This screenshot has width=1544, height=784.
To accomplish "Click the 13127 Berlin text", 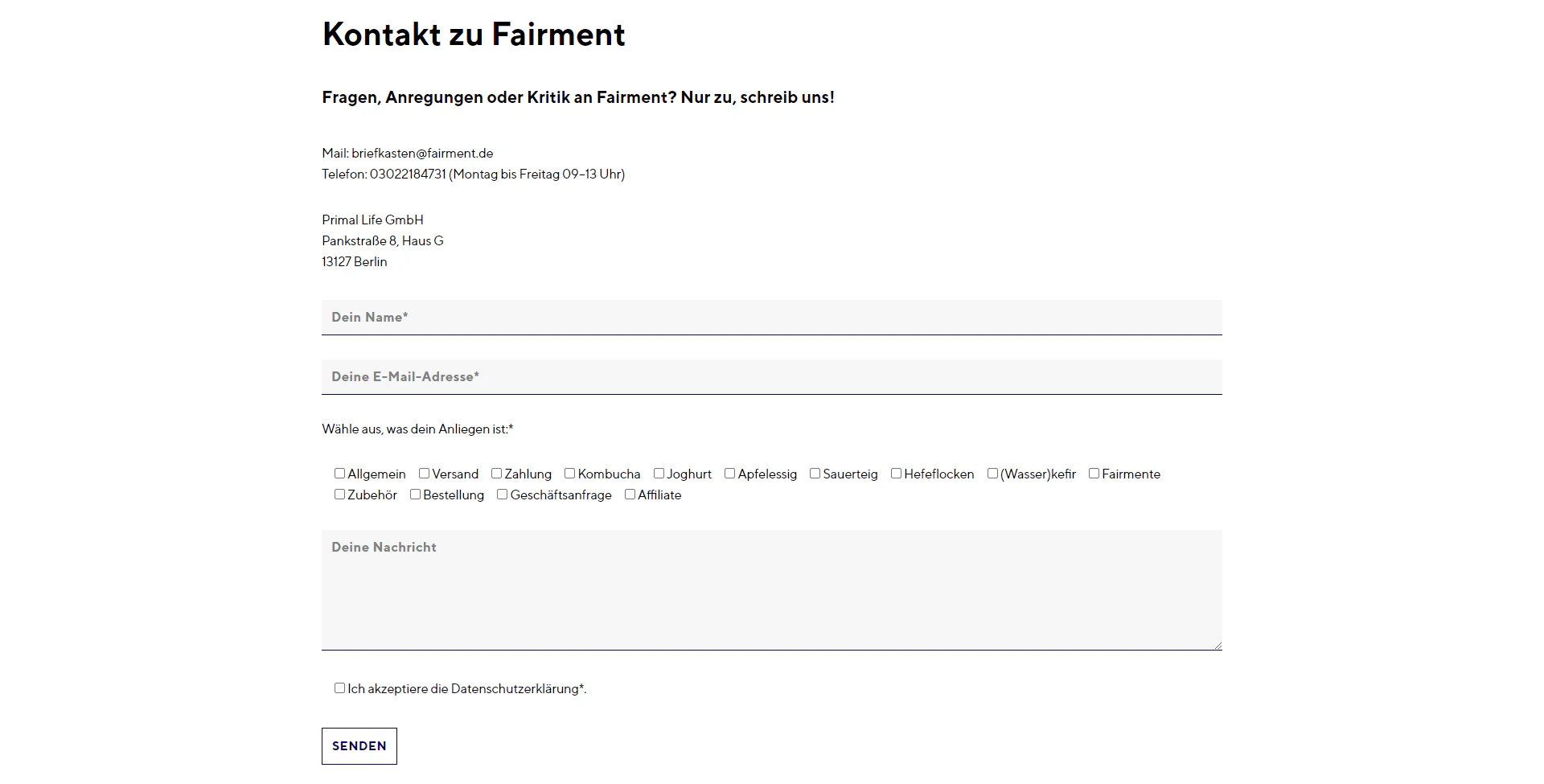I will (355, 262).
